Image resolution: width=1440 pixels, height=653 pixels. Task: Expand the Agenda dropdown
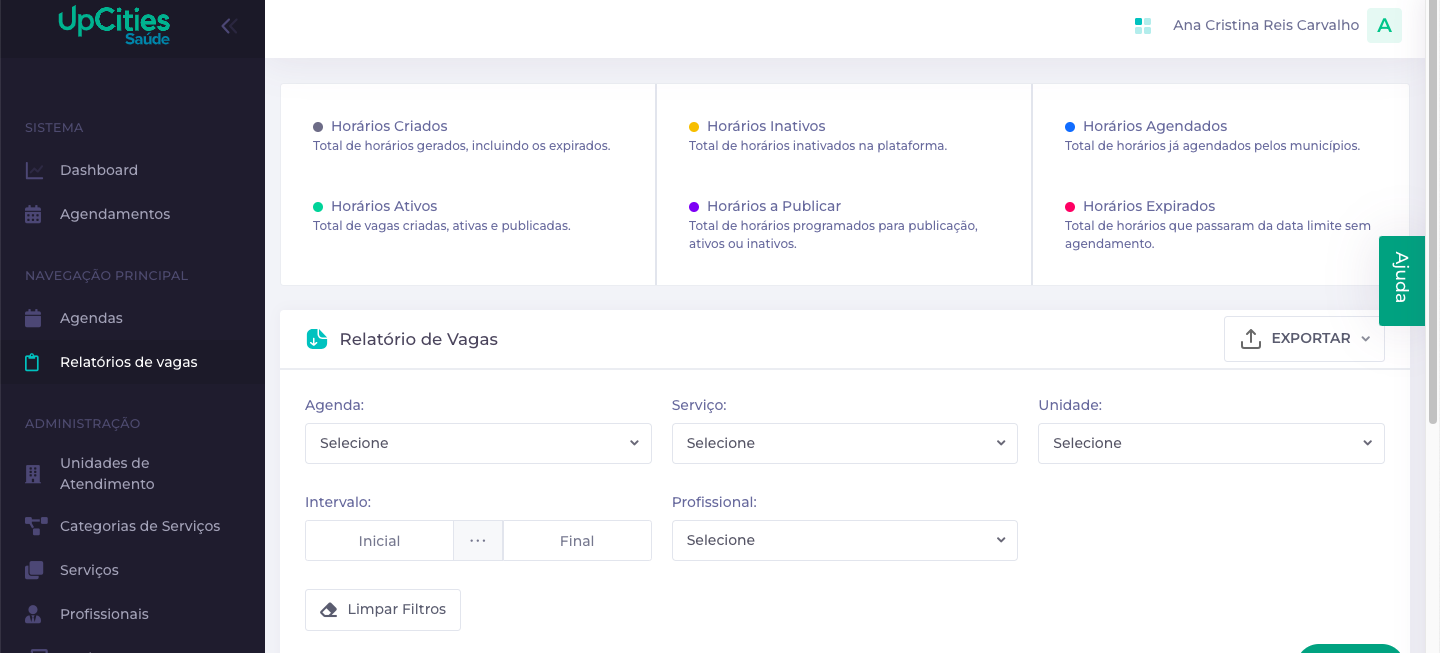[478, 443]
